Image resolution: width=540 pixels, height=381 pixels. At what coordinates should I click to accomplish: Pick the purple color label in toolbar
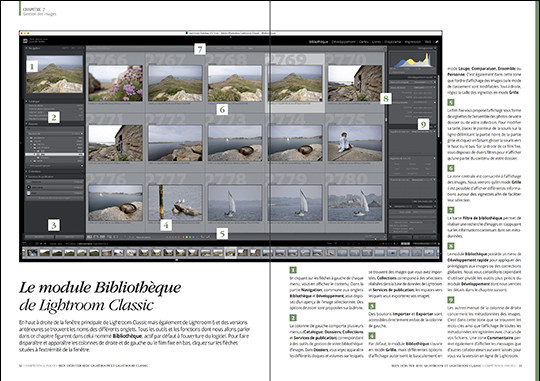(198, 237)
